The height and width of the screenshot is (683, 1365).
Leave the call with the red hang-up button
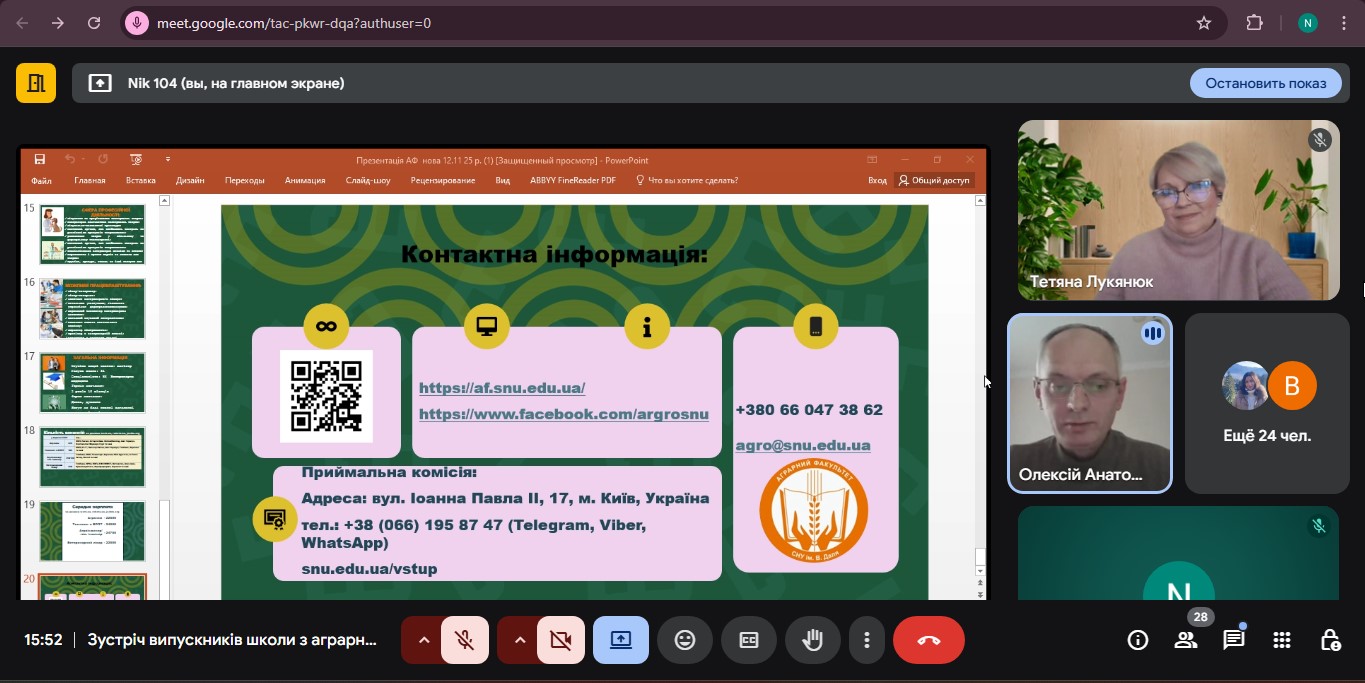coord(928,640)
